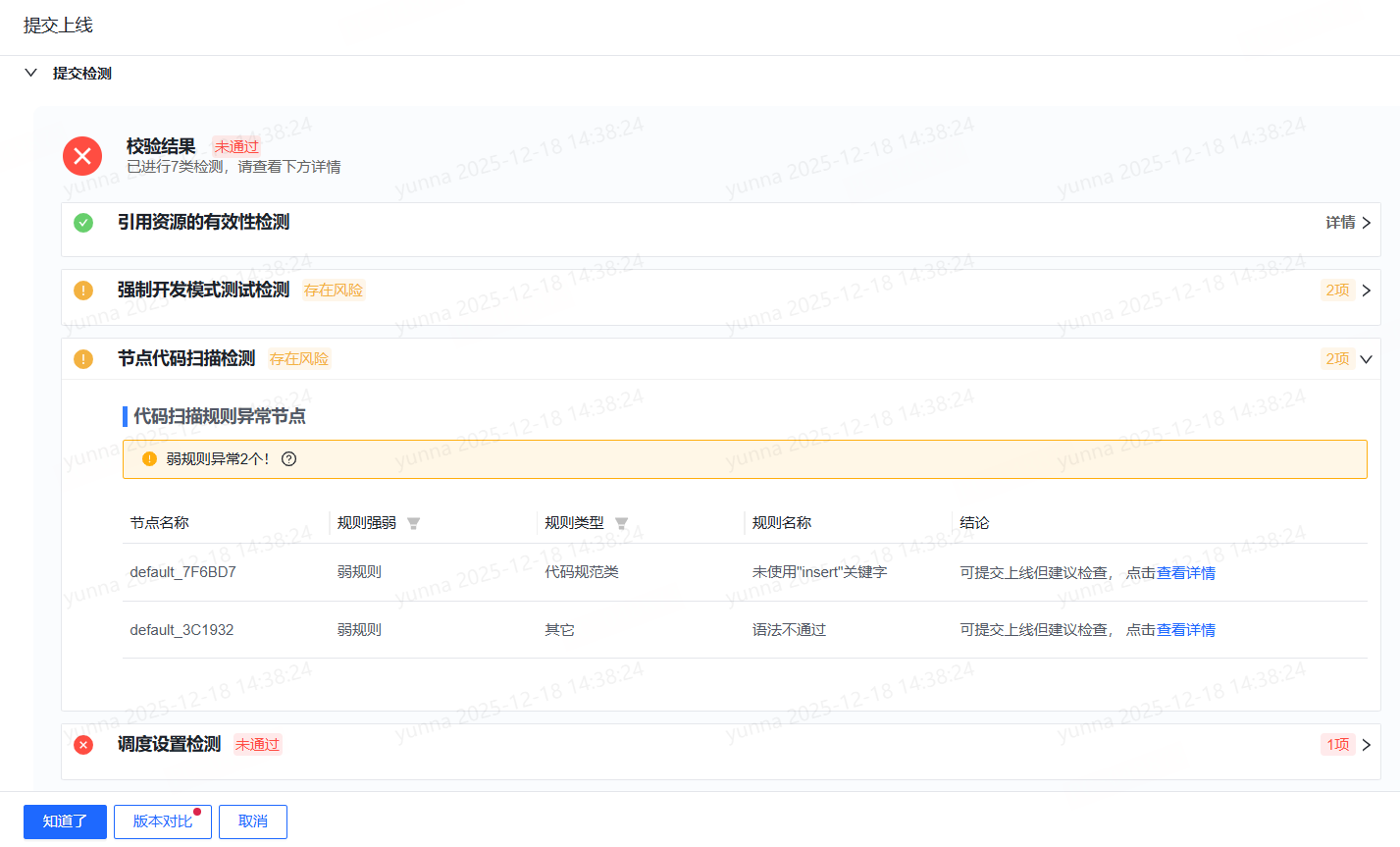Click orange warning icon beside 节点代码扫描检测
This screenshot has width=1400, height=847.
tap(83, 359)
